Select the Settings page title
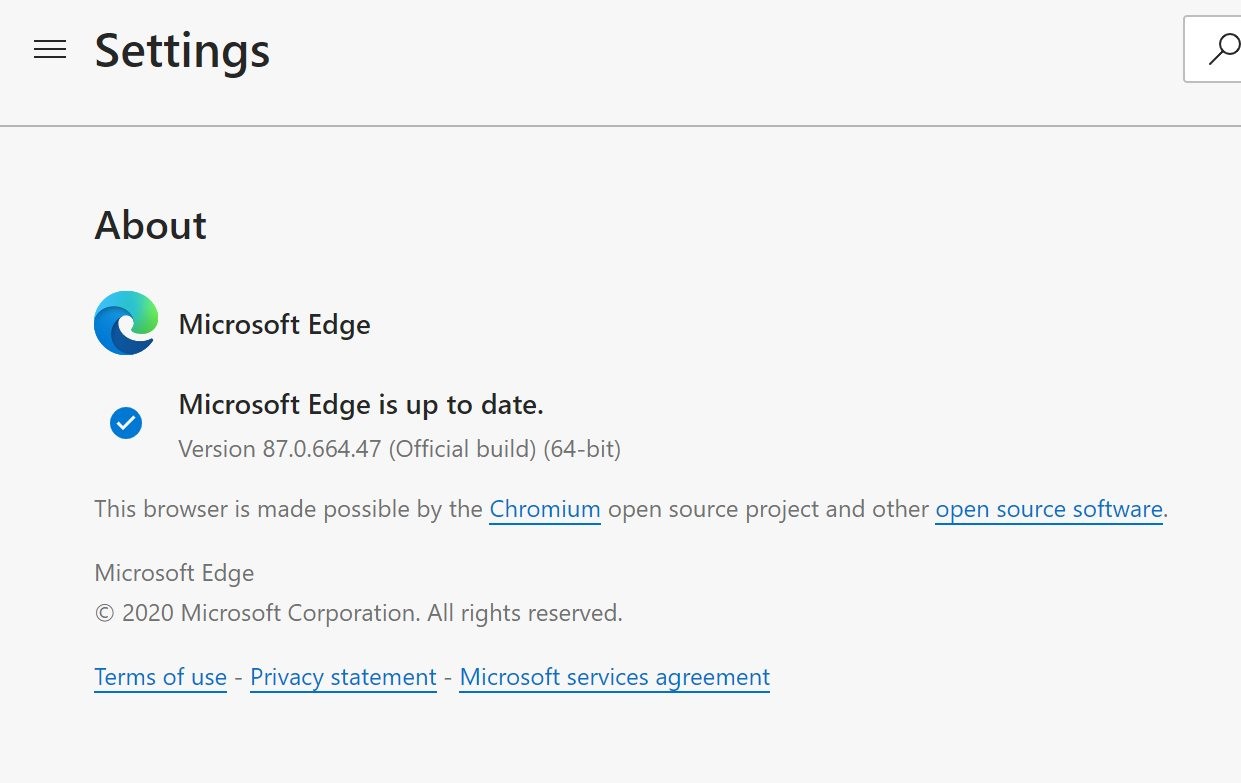The width and height of the screenshot is (1241, 783). pyautogui.click(x=182, y=51)
